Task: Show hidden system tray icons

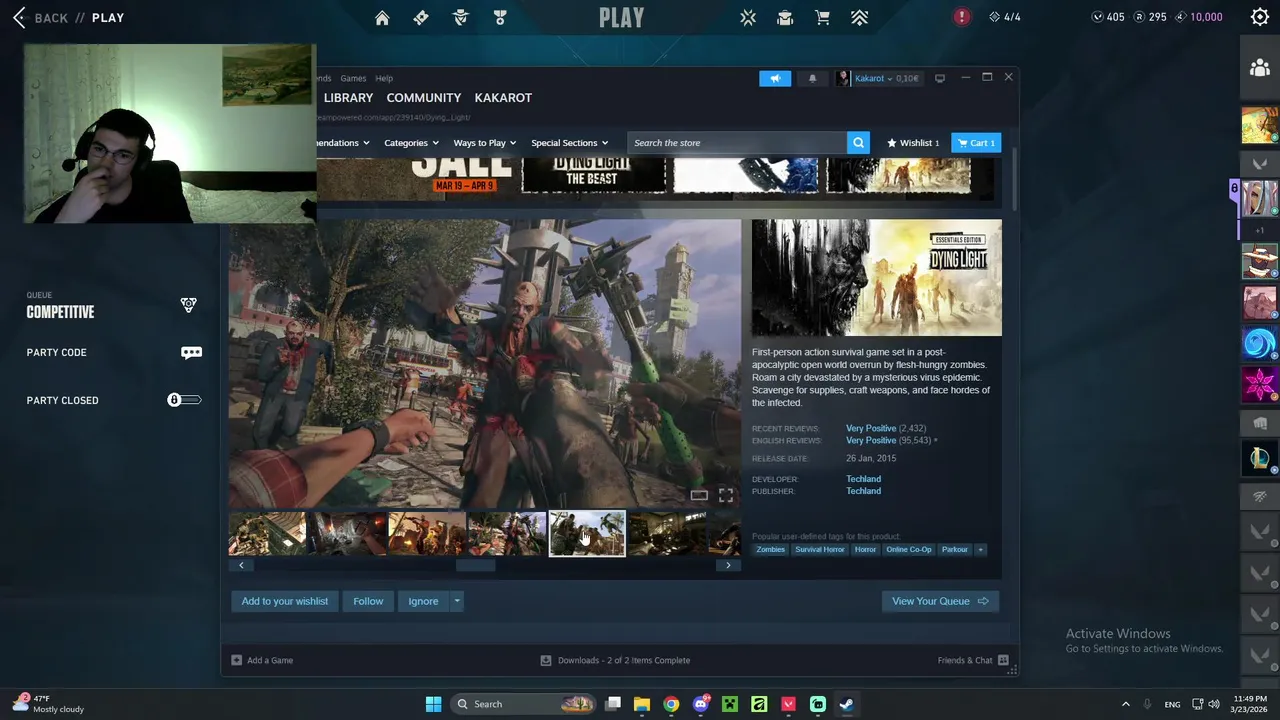Action: pyautogui.click(x=1125, y=704)
